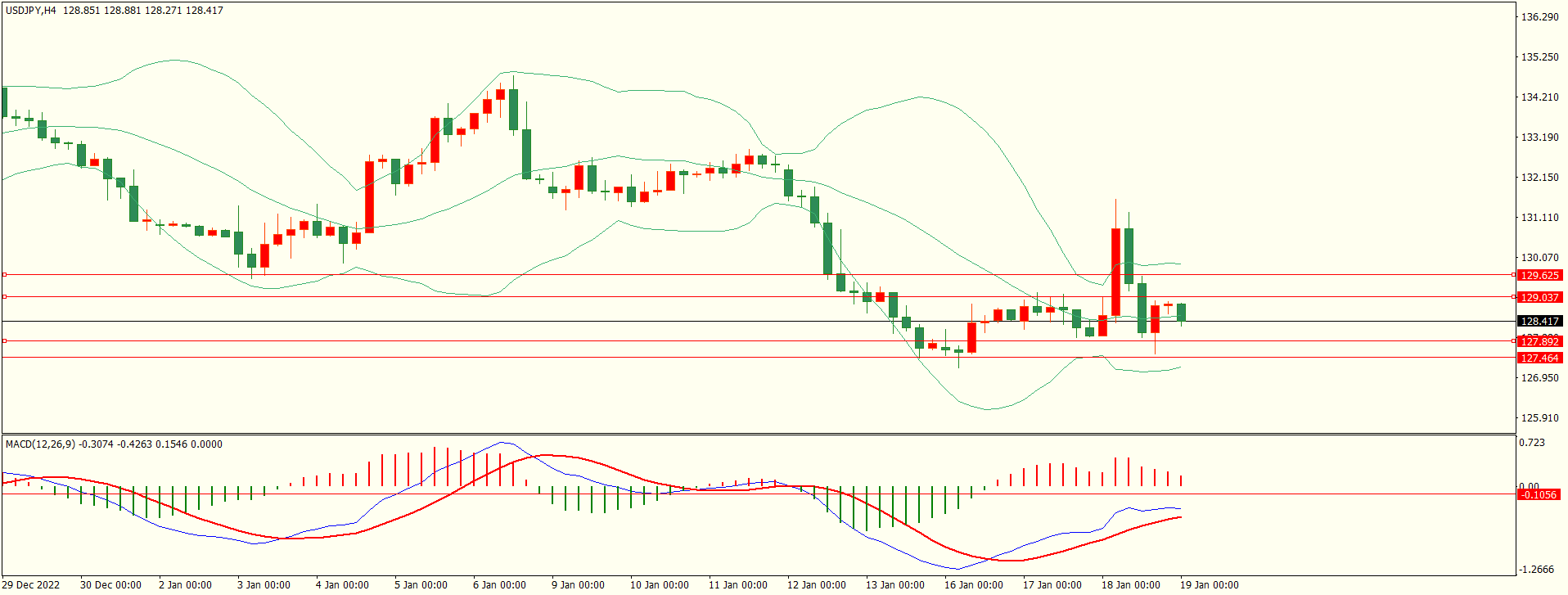Click the 6 Jan 00:00 time label

(x=499, y=585)
